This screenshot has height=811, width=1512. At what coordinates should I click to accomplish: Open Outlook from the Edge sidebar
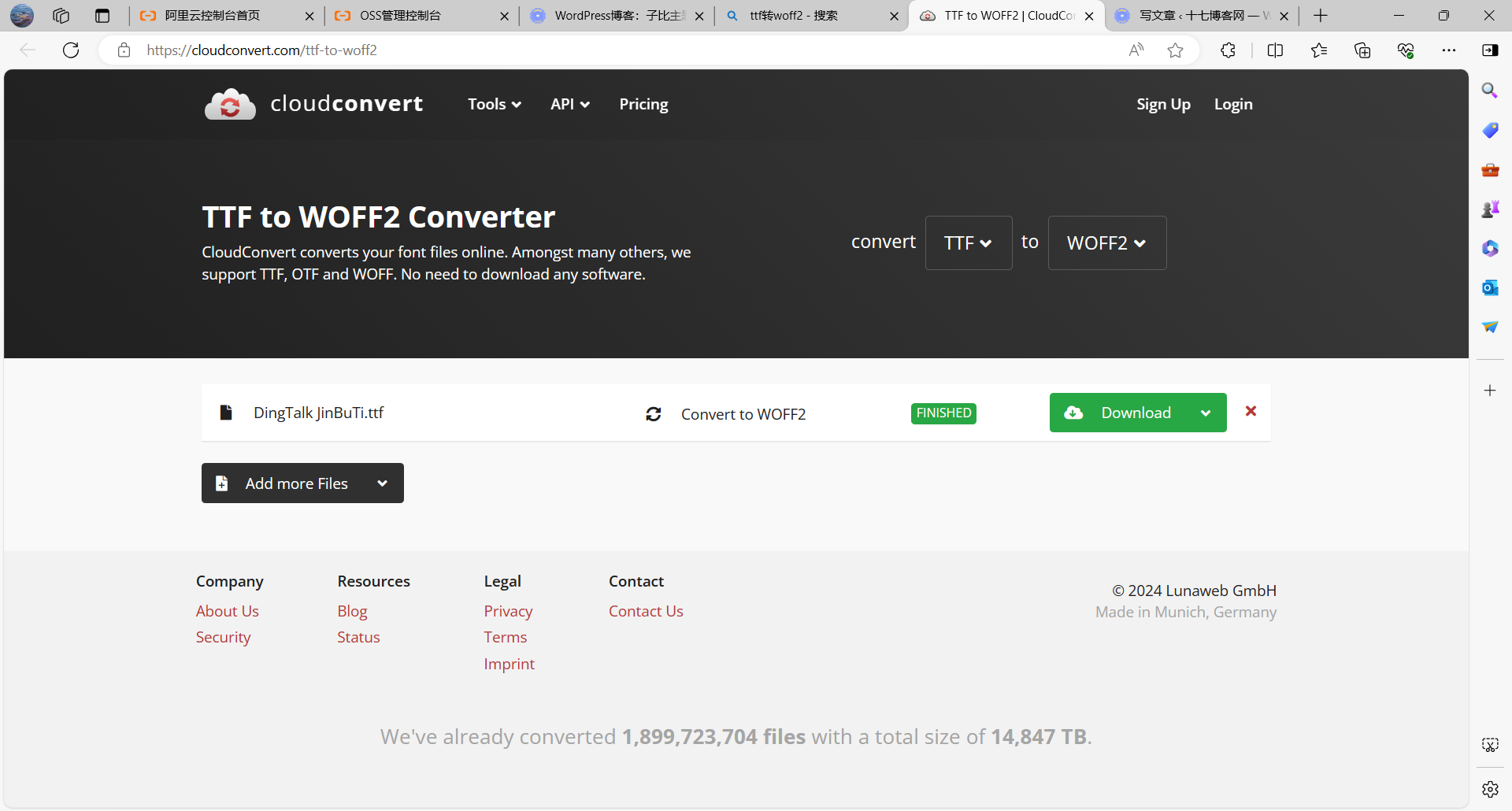1489,287
